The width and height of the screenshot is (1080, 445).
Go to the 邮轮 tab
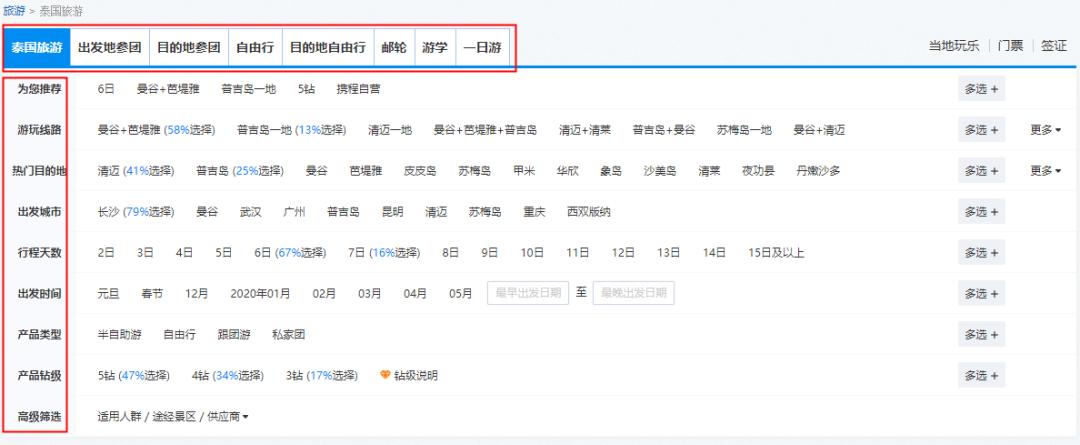[394, 48]
